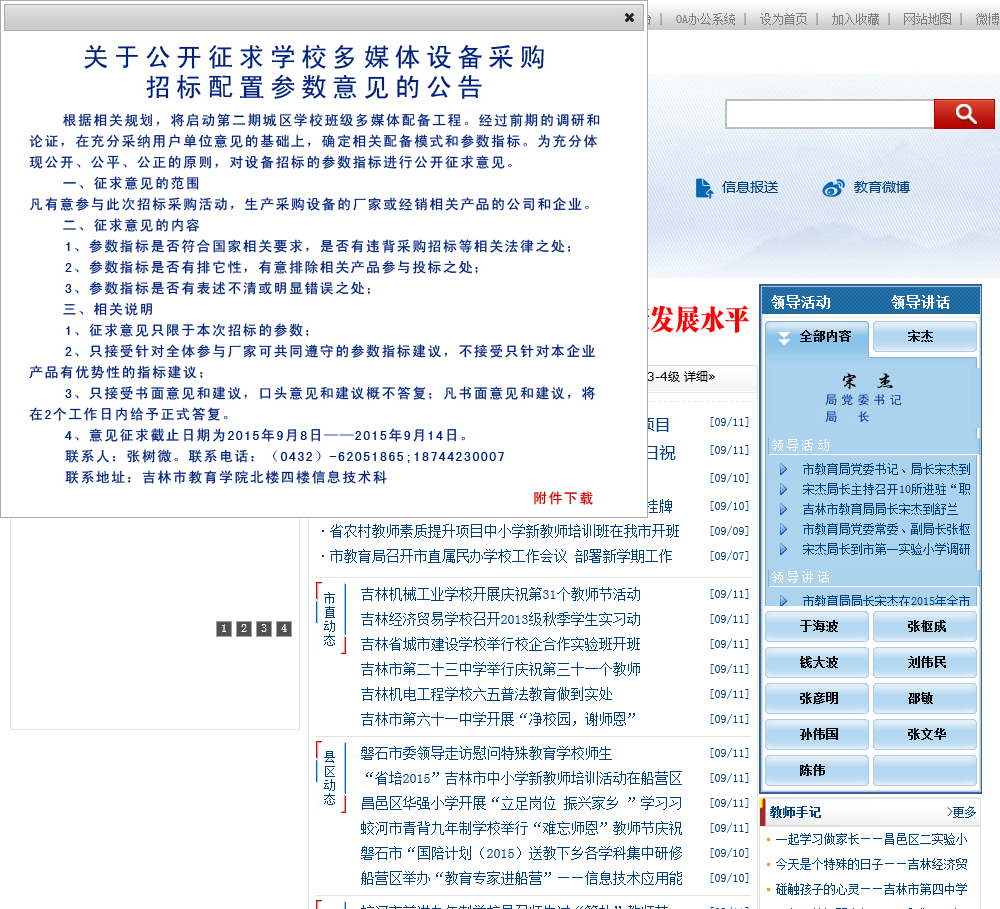1000x909 pixels.
Task: Open the OA办公系统 top link
Action: tap(705, 19)
